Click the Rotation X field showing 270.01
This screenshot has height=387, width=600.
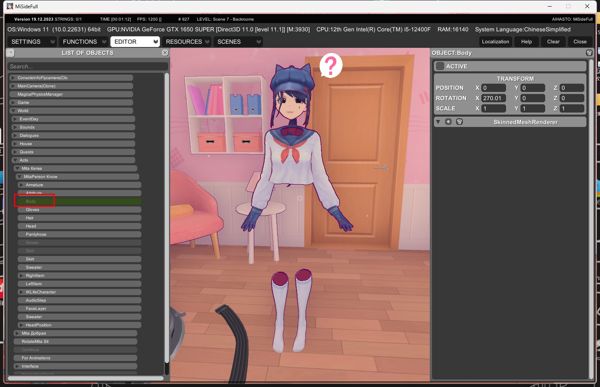click(493, 98)
